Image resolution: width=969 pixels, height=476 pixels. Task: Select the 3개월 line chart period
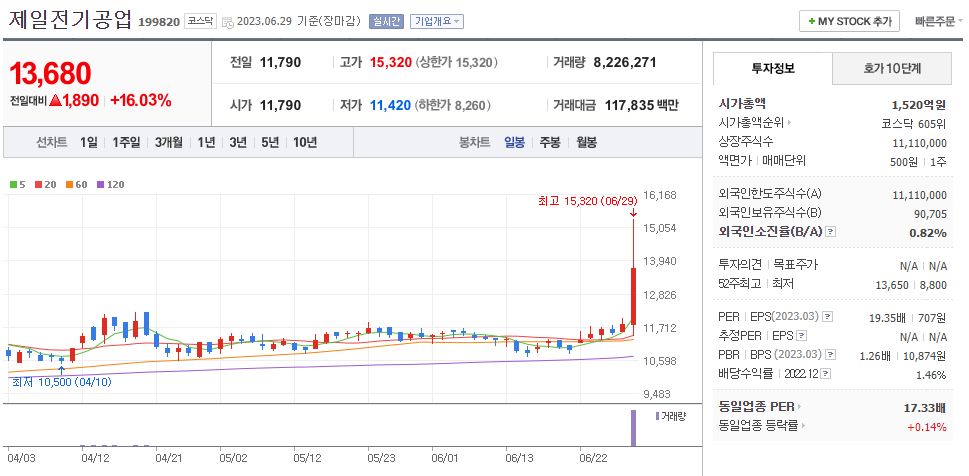click(x=169, y=142)
